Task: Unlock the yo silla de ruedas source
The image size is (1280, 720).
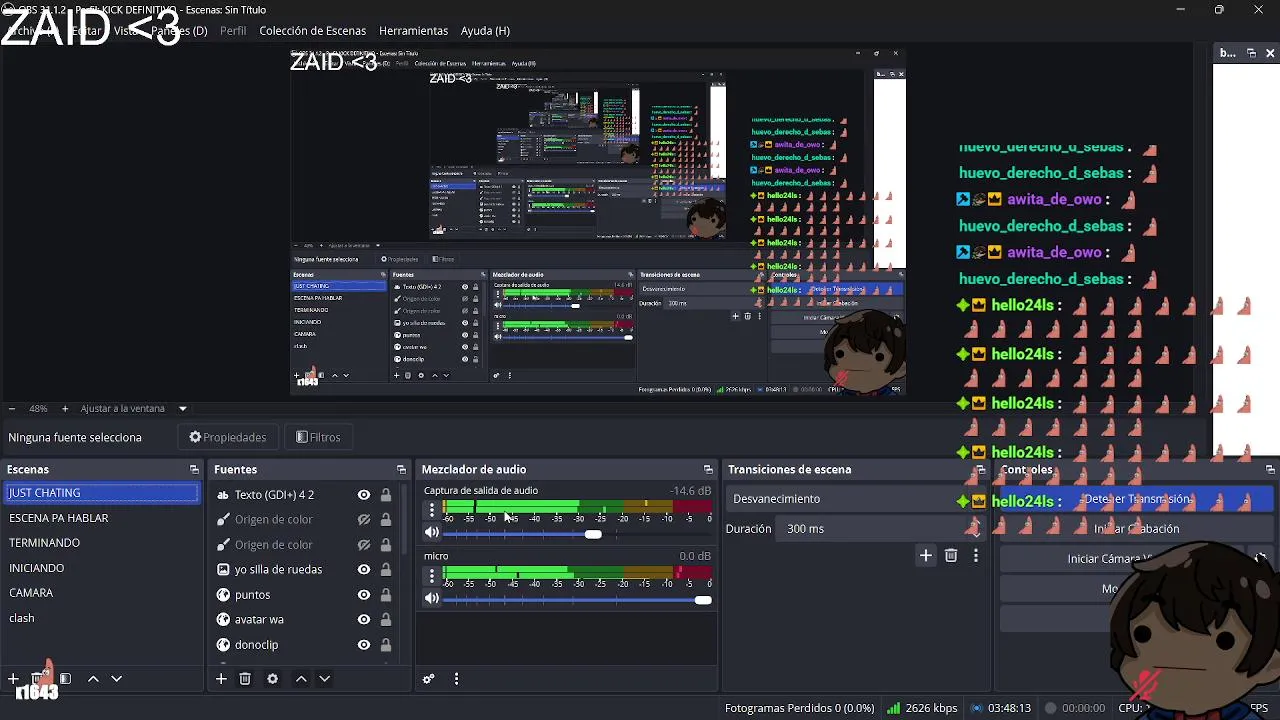Action: pos(385,569)
